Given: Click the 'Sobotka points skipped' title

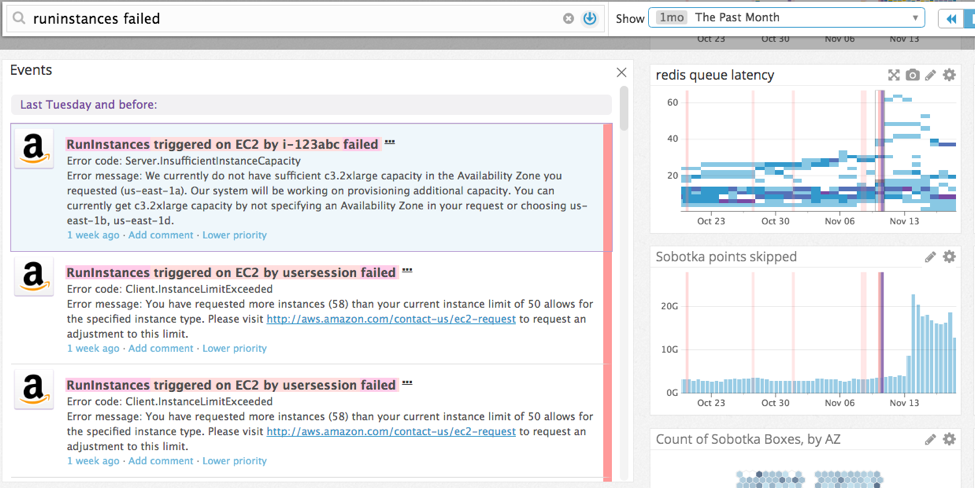Looking at the screenshot, I should tap(726, 257).
